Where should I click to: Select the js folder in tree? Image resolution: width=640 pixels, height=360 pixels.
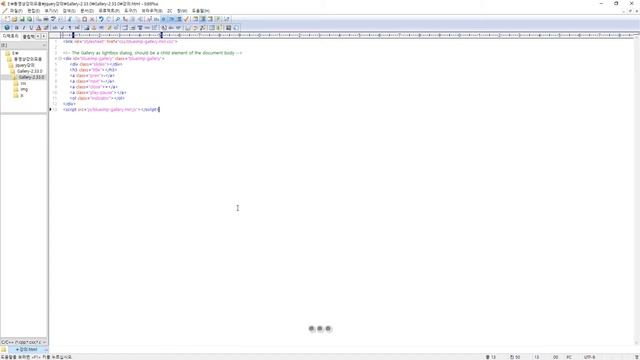point(19,96)
